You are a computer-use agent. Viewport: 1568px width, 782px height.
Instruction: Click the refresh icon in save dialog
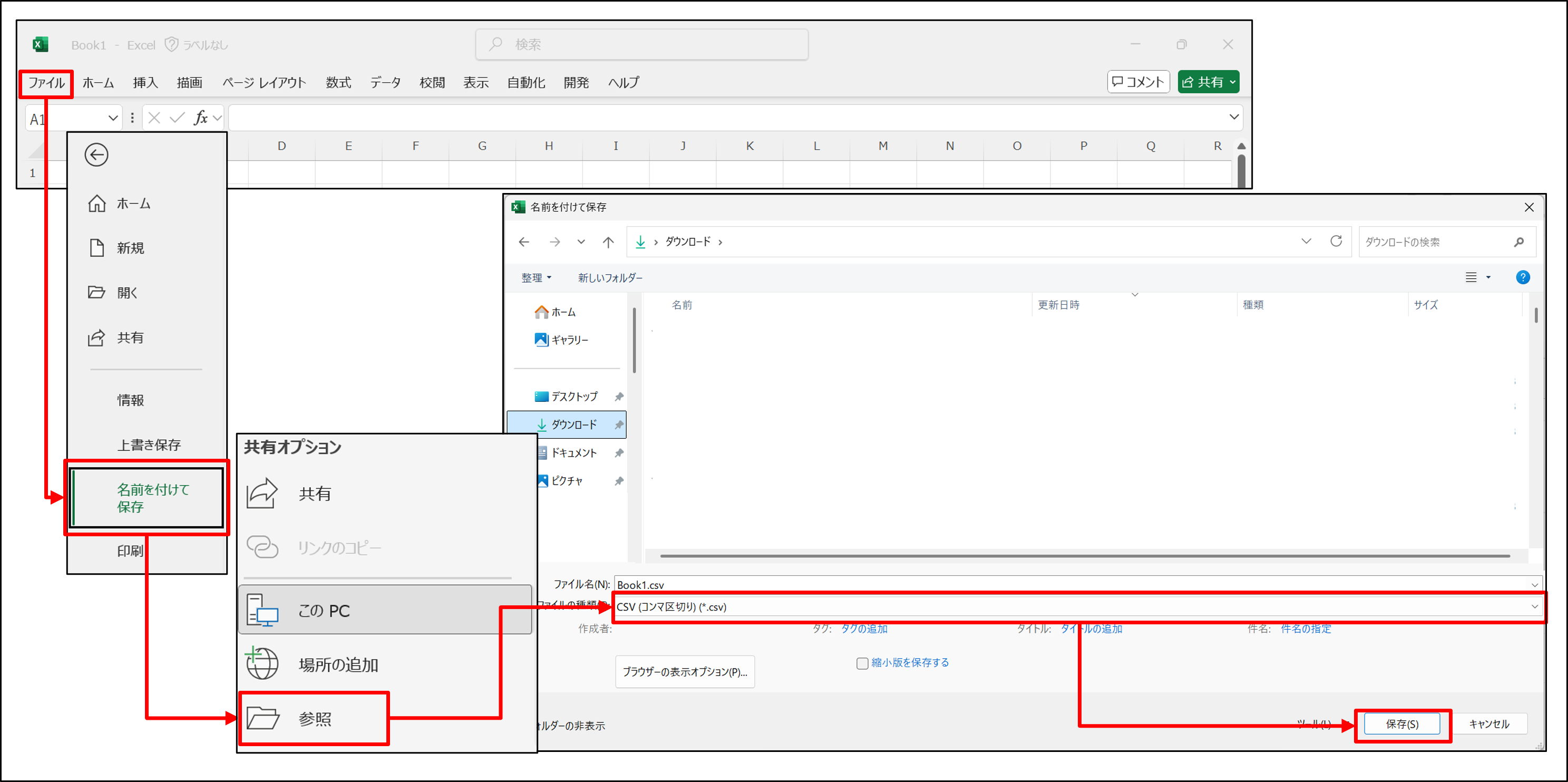click(x=1336, y=241)
